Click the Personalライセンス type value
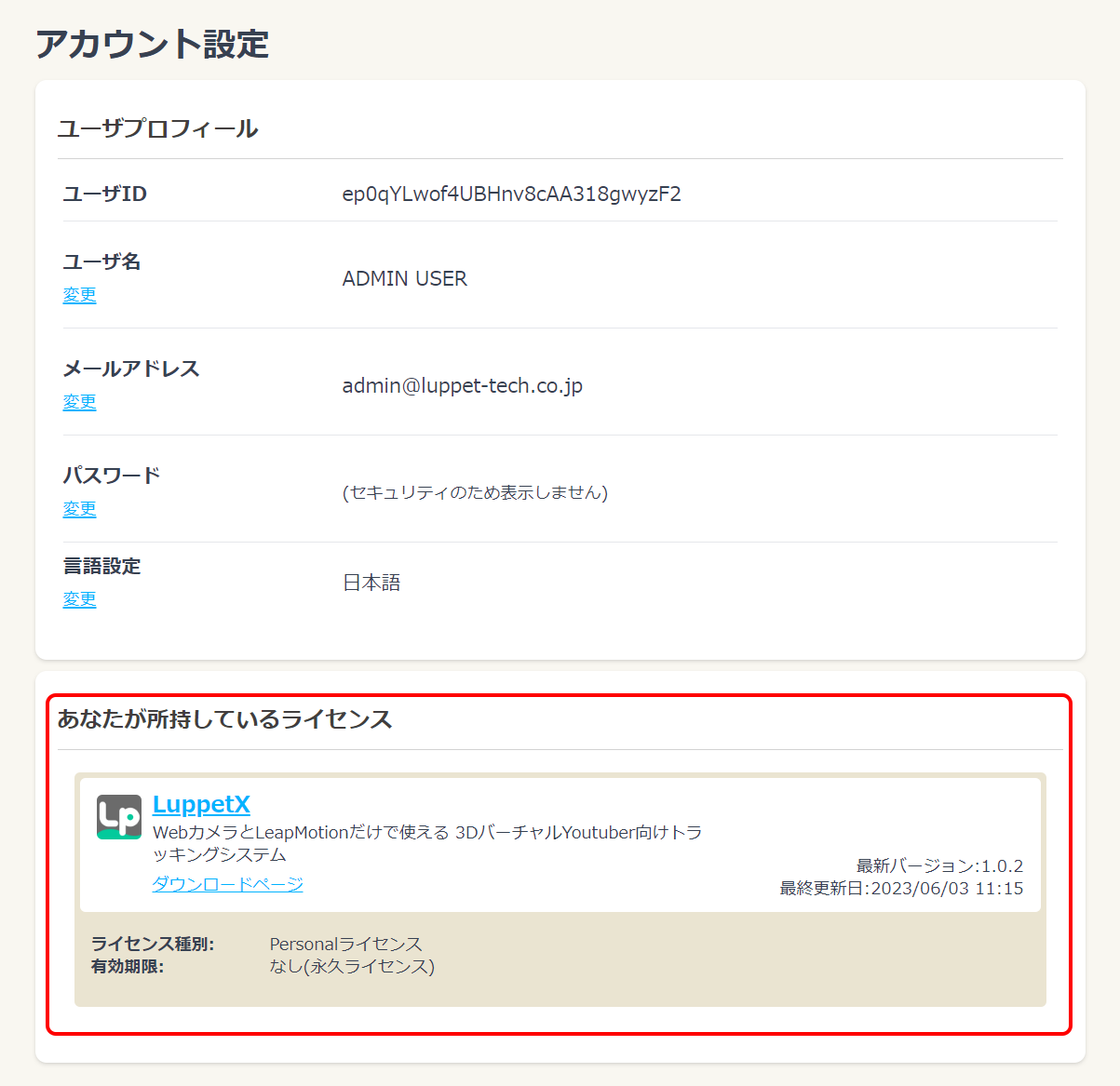 (345, 945)
